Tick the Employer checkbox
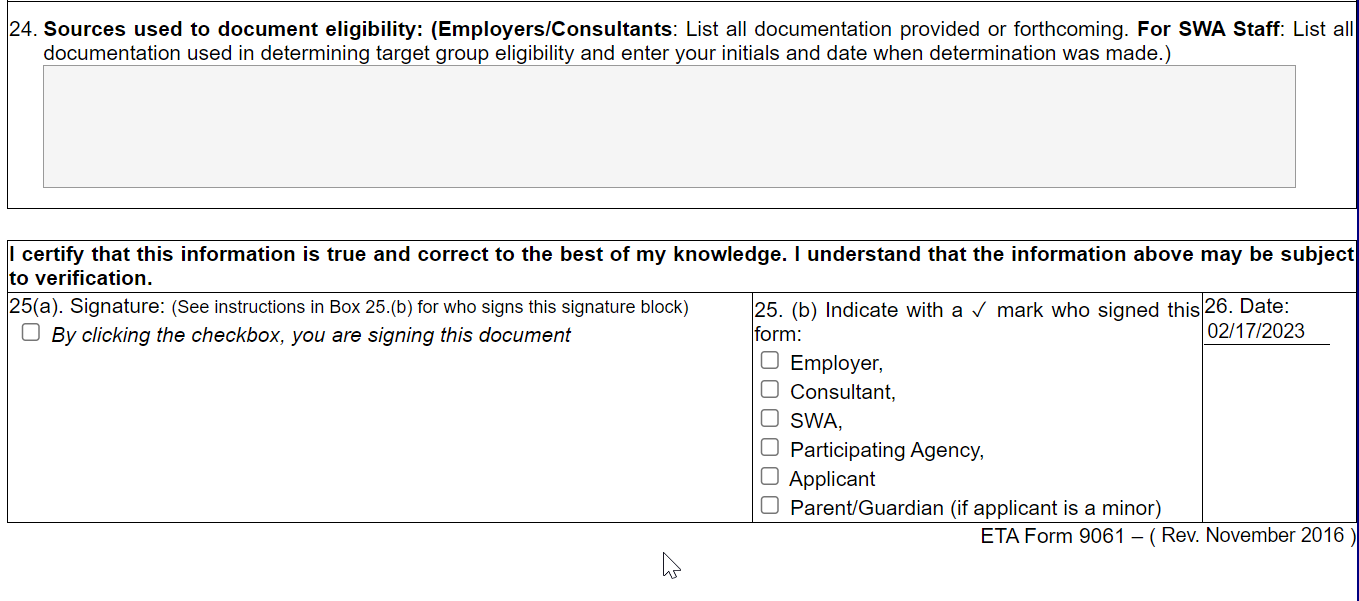This screenshot has width=1359, height=601. [x=769, y=360]
